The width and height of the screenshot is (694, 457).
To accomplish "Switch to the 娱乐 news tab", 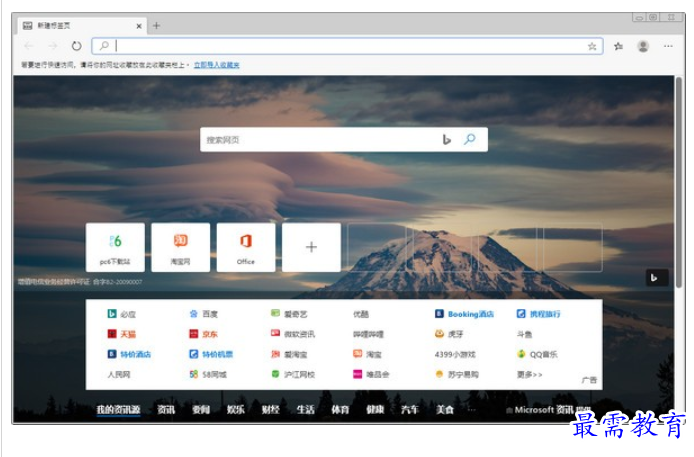I will [235, 410].
